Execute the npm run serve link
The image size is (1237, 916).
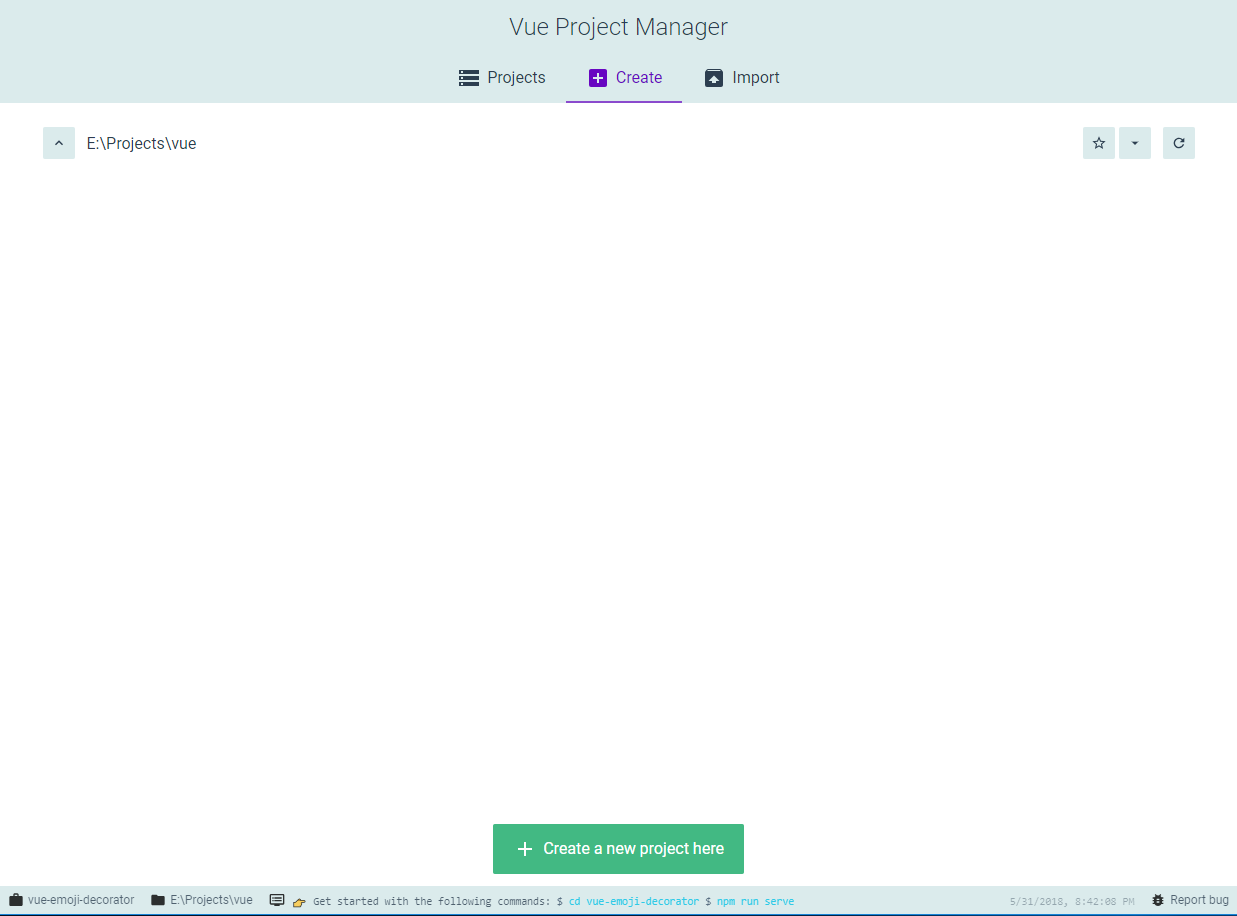(755, 899)
